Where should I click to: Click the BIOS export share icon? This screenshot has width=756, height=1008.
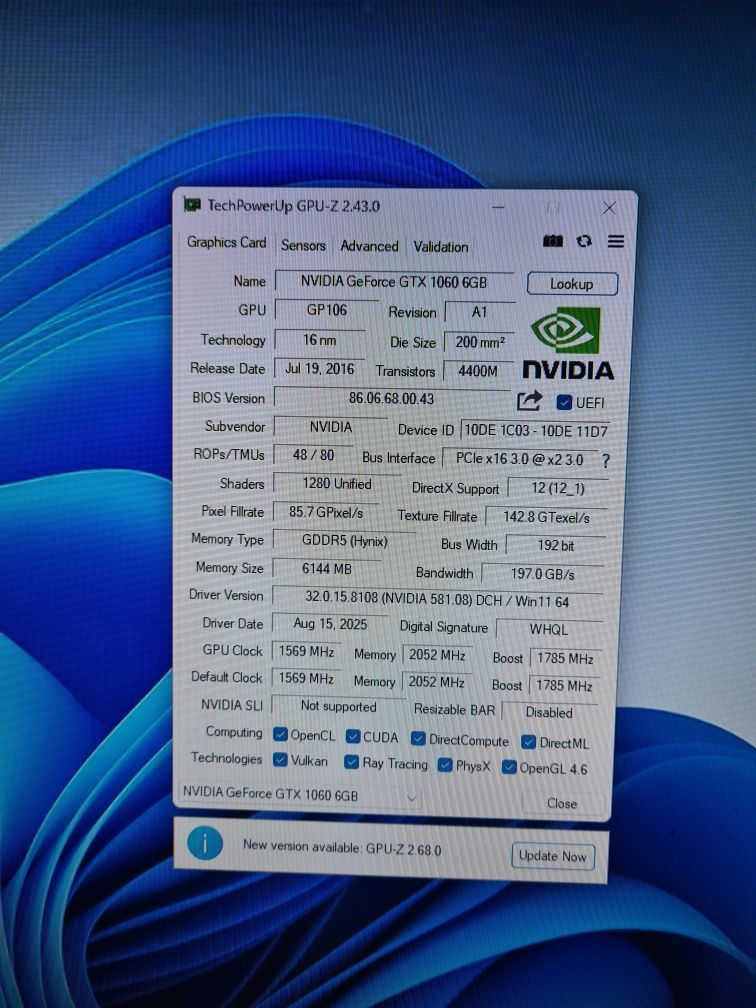530,400
